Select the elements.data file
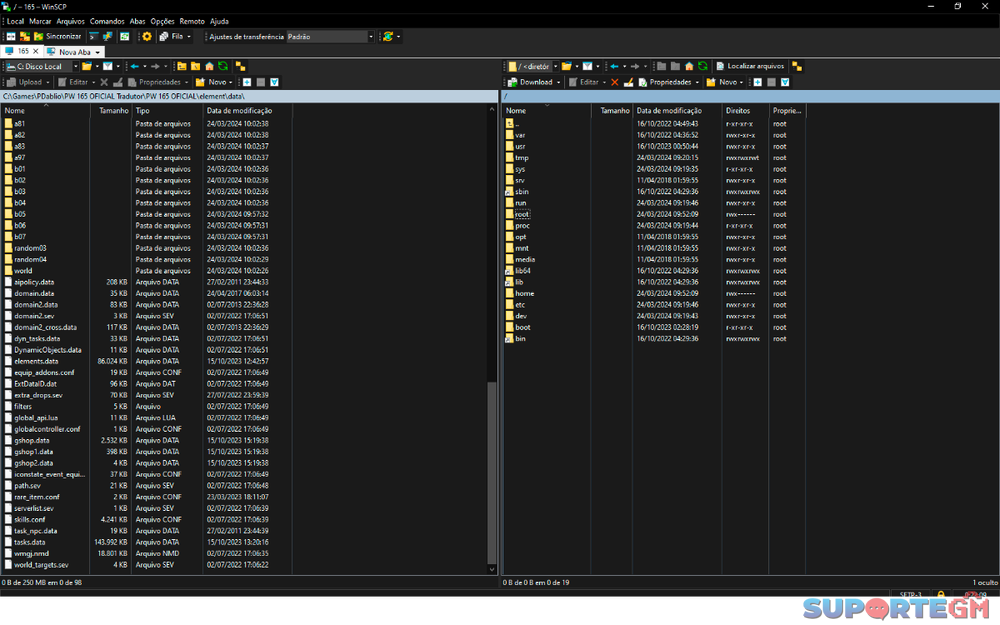1000x625 pixels. [36, 361]
